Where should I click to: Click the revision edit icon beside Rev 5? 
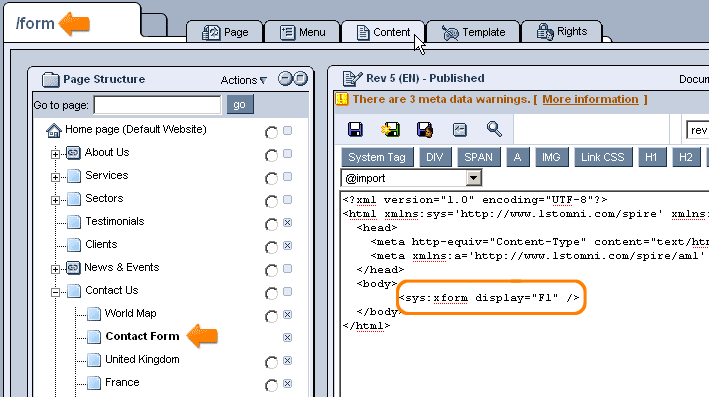click(352, 79)
